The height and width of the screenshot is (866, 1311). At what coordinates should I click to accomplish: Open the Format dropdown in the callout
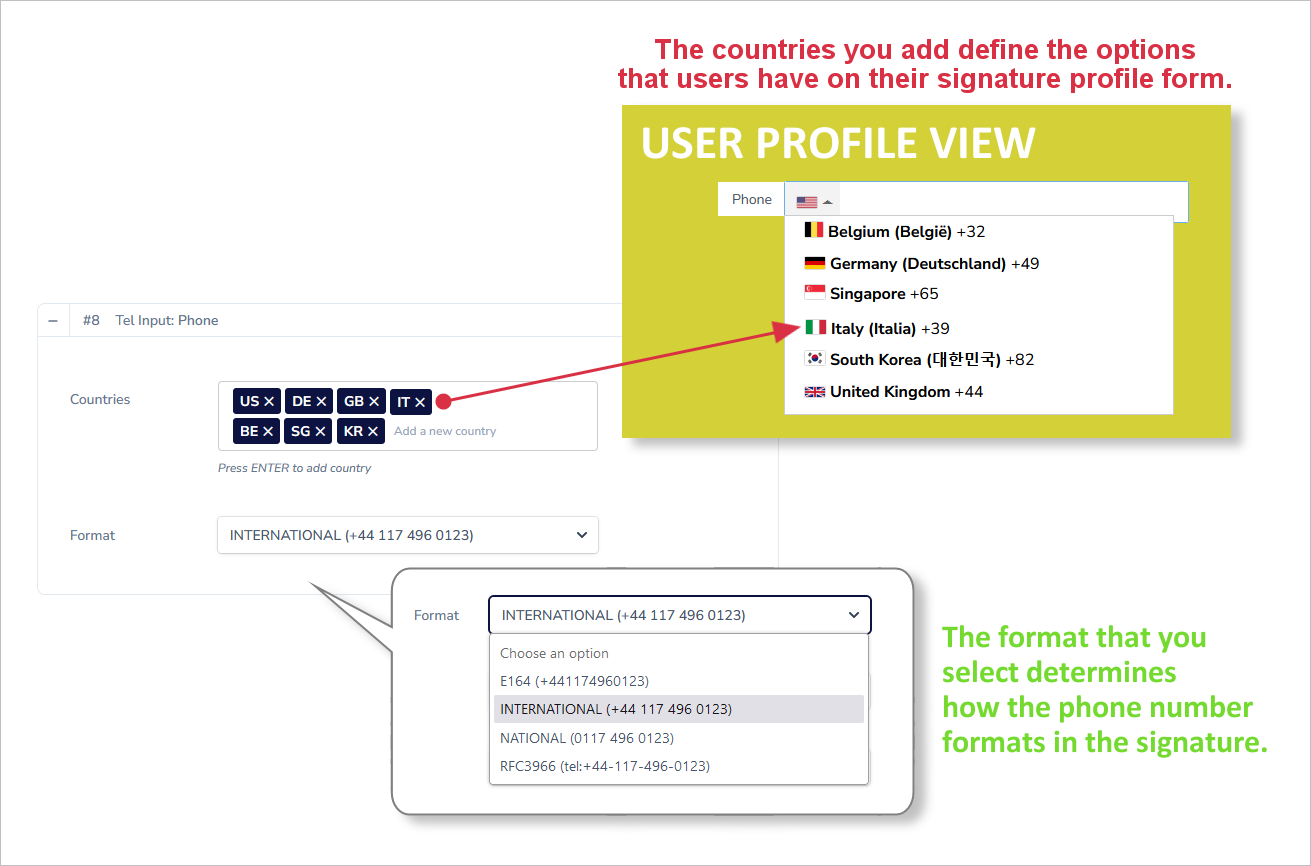[x=680, y=615]
